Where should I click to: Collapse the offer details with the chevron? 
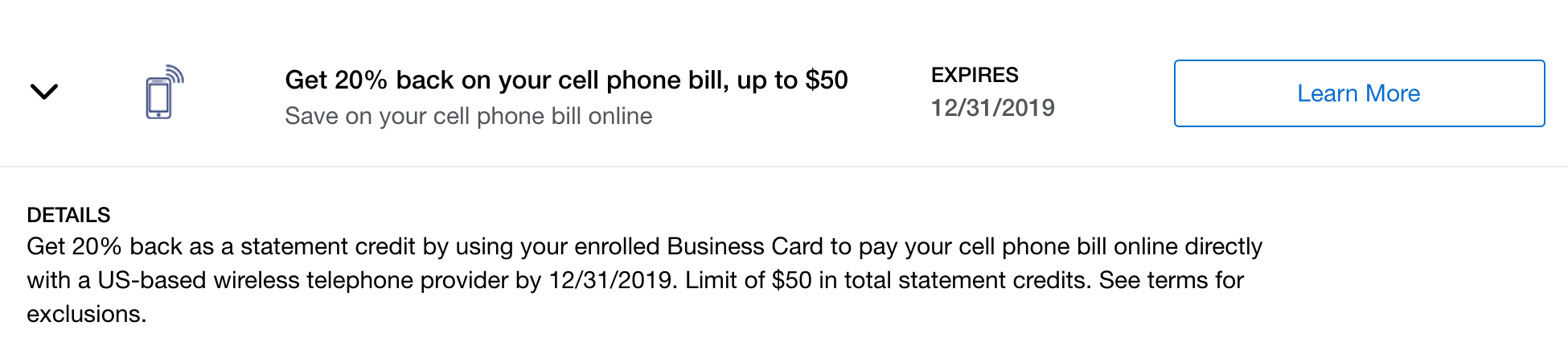click(x=44, y=92)
